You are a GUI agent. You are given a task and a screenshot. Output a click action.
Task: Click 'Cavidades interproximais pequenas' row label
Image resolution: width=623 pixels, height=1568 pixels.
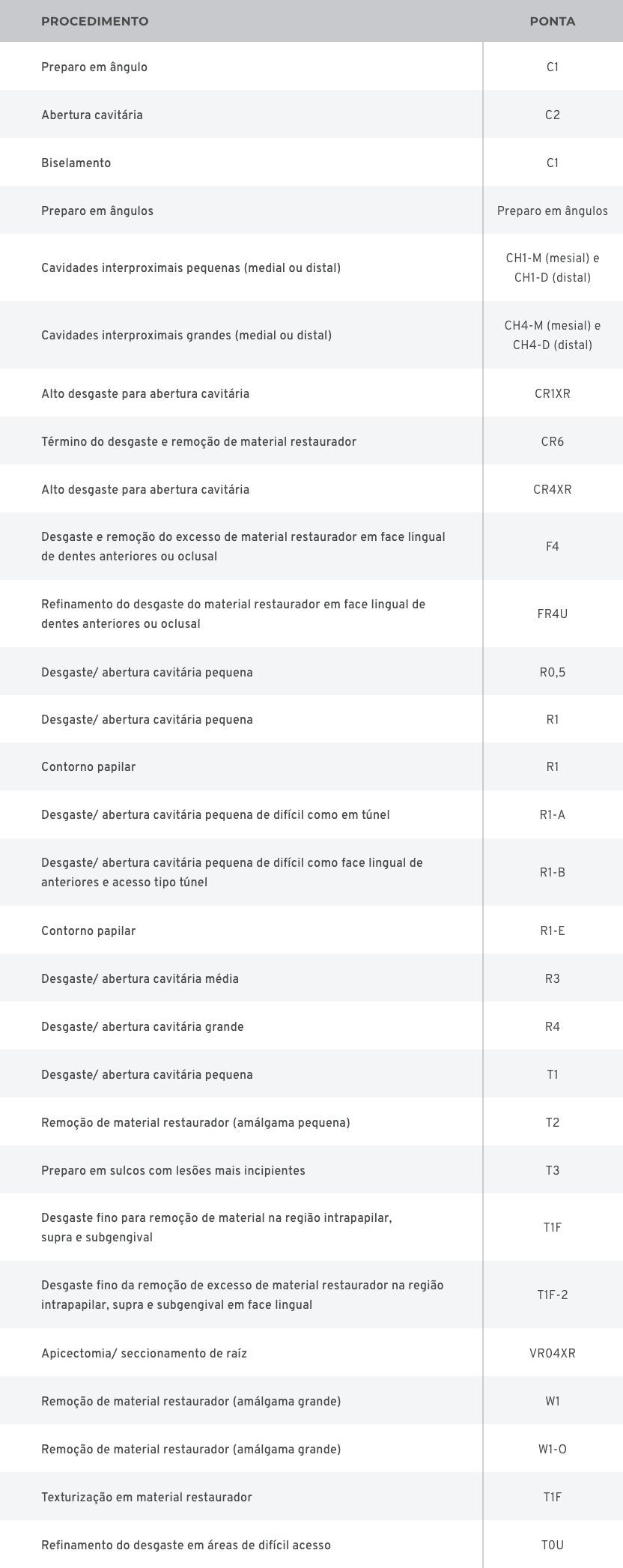click(x=191, y=267)
